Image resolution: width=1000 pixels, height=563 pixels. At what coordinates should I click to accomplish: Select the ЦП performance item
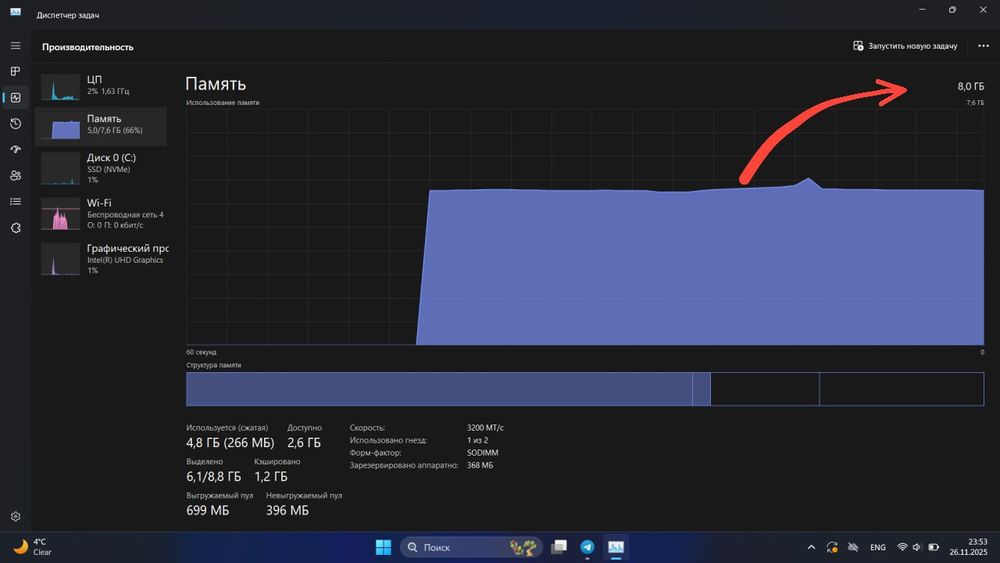pyautogui.click(x=101, y=86)
